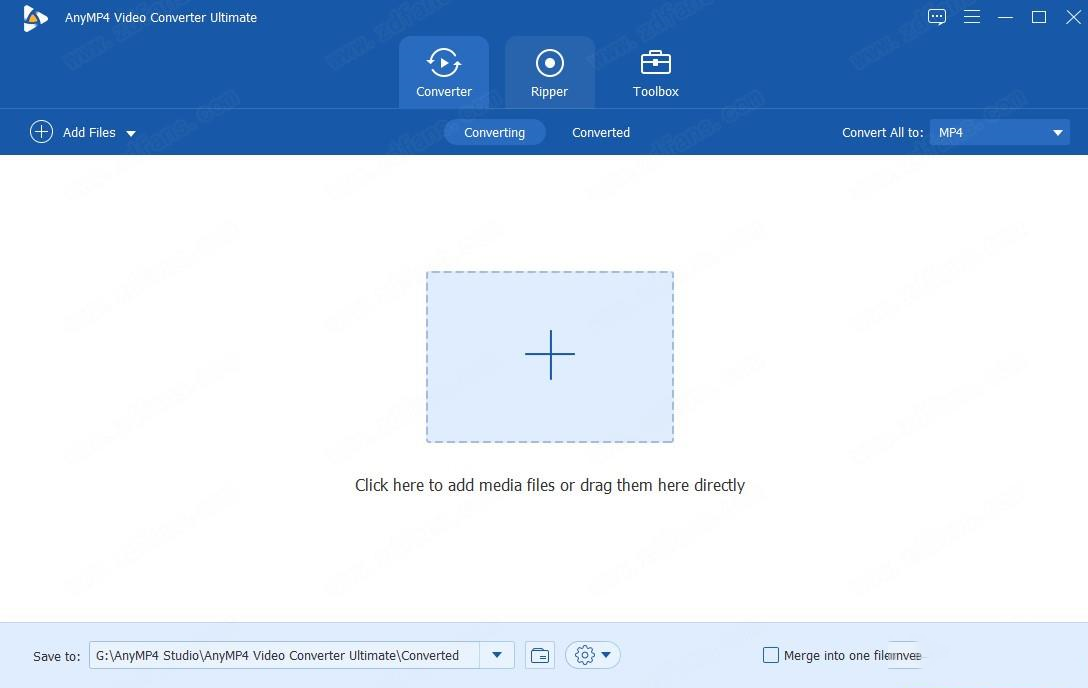Open the Toolbox icon
The height and width of the screenshot is (688, 1088).
tap(655, 62)
